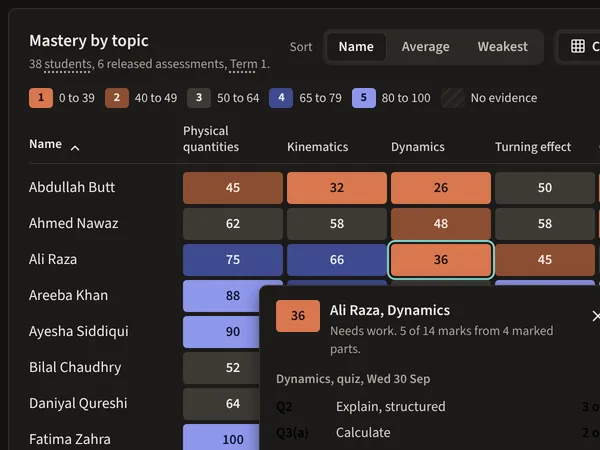600x450 pixels.
Task: Open Ahmed Nawaz's Kinematics cell 58
Action: 337,224
